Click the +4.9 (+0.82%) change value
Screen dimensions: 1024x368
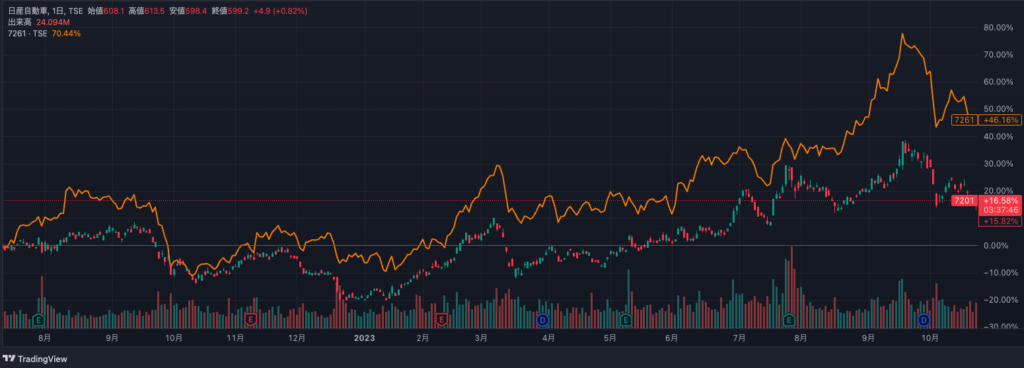tap(280, 11)
